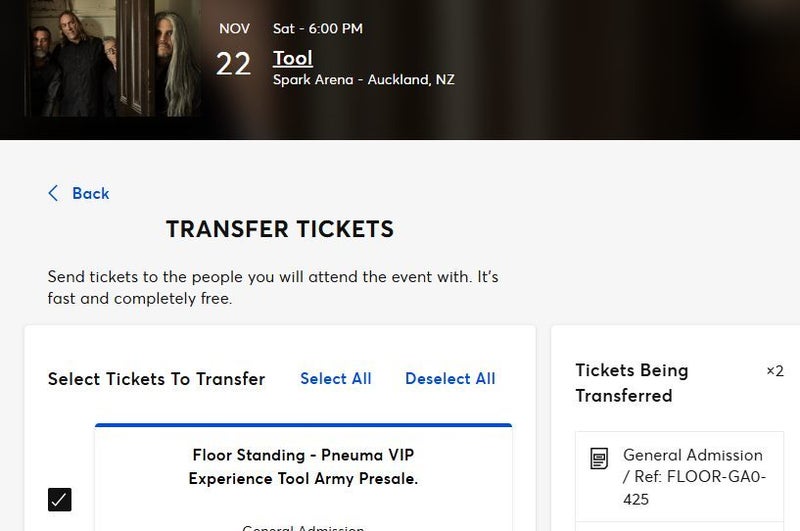
Task: Click Deselect All tickets
Action: coord(450,378)
